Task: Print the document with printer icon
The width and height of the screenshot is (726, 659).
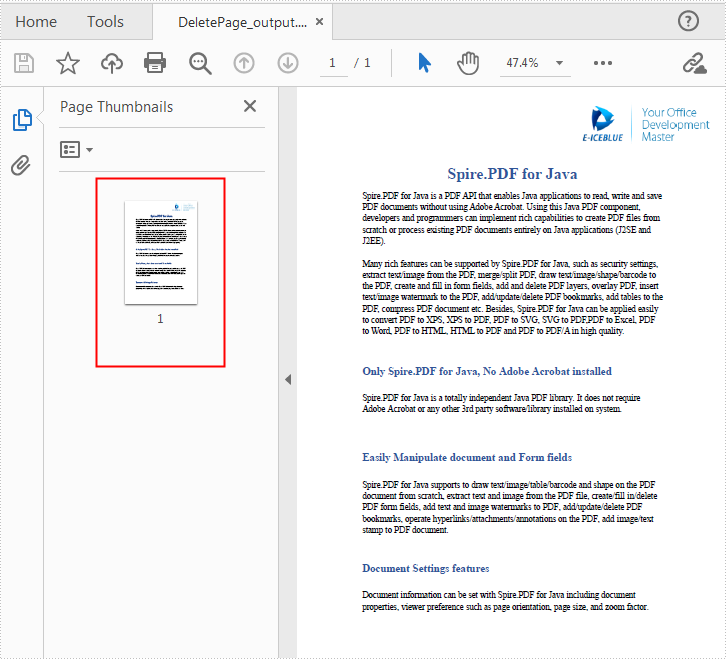Action: click(155, 63)
